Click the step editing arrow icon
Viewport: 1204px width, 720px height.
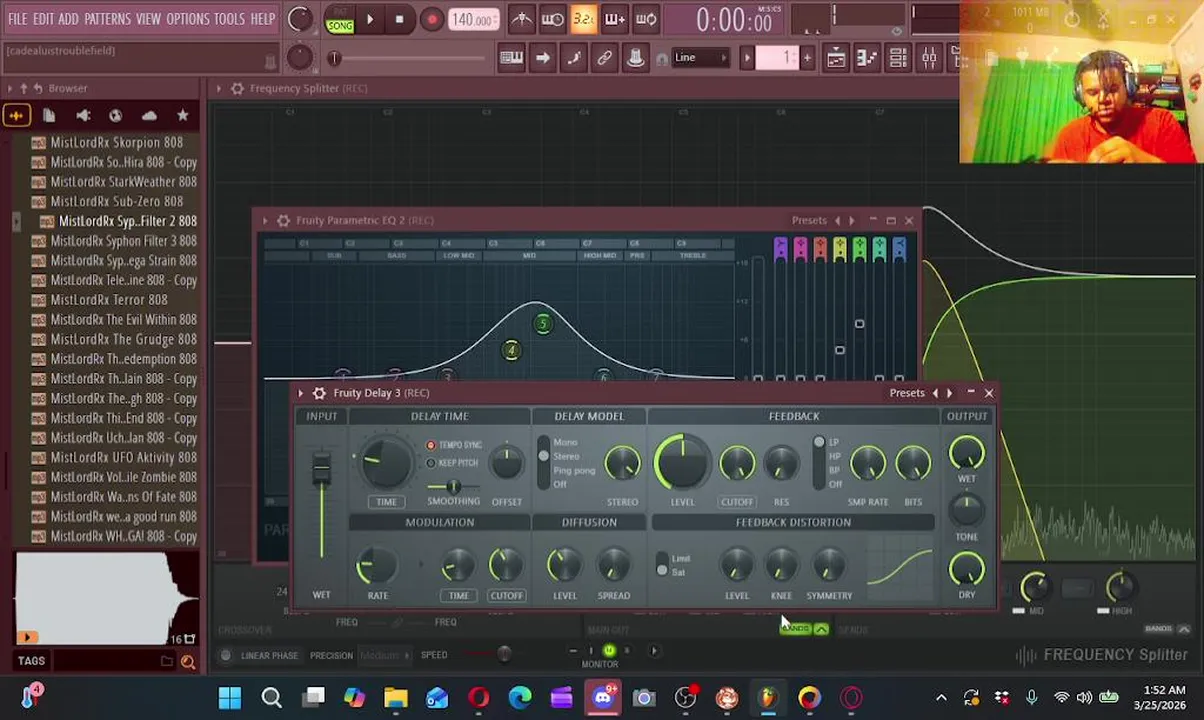tap(542, 58)
